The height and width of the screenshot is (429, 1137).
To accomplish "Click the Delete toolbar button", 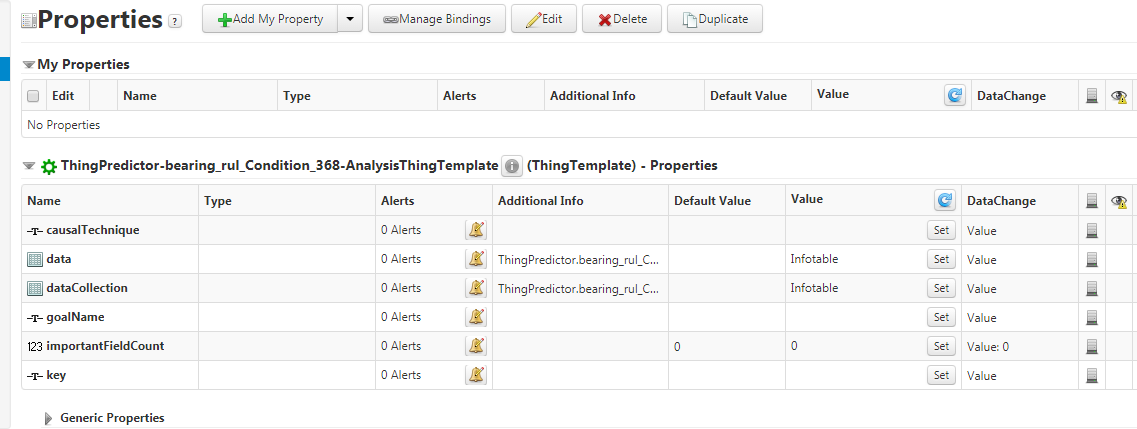I will [x=621, y=19].
